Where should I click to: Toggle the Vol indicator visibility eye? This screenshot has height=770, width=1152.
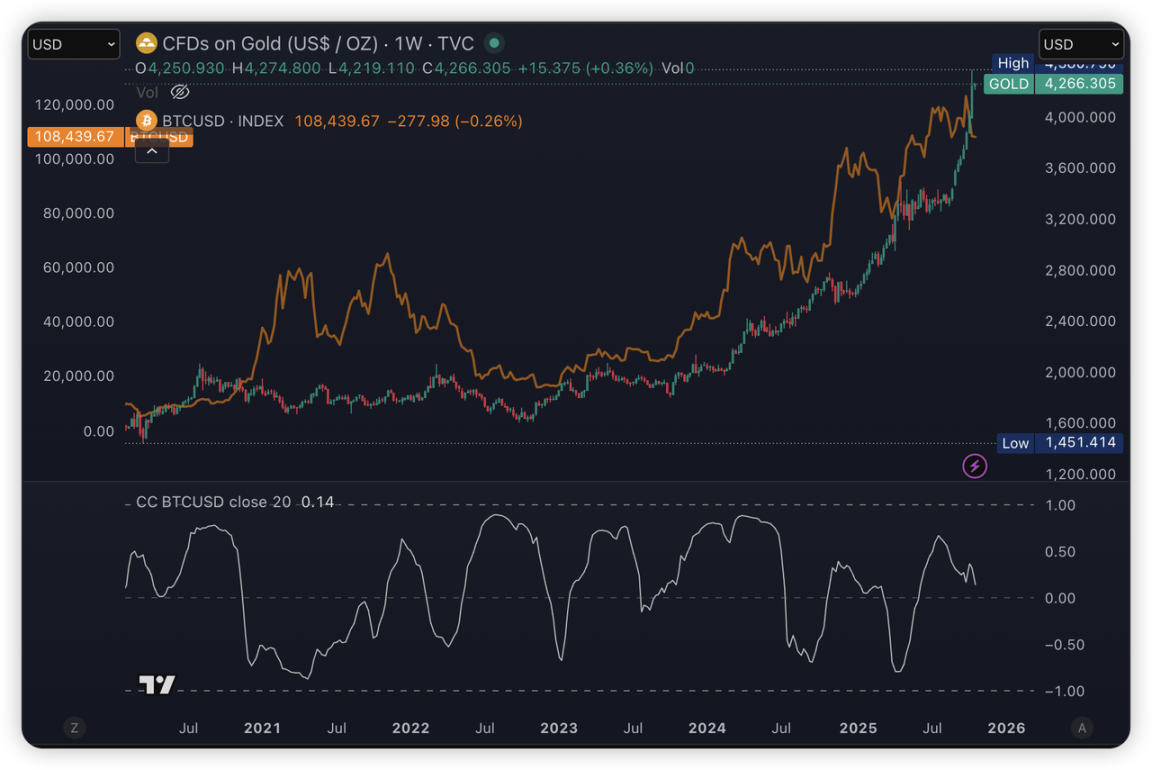pos(180,92)
